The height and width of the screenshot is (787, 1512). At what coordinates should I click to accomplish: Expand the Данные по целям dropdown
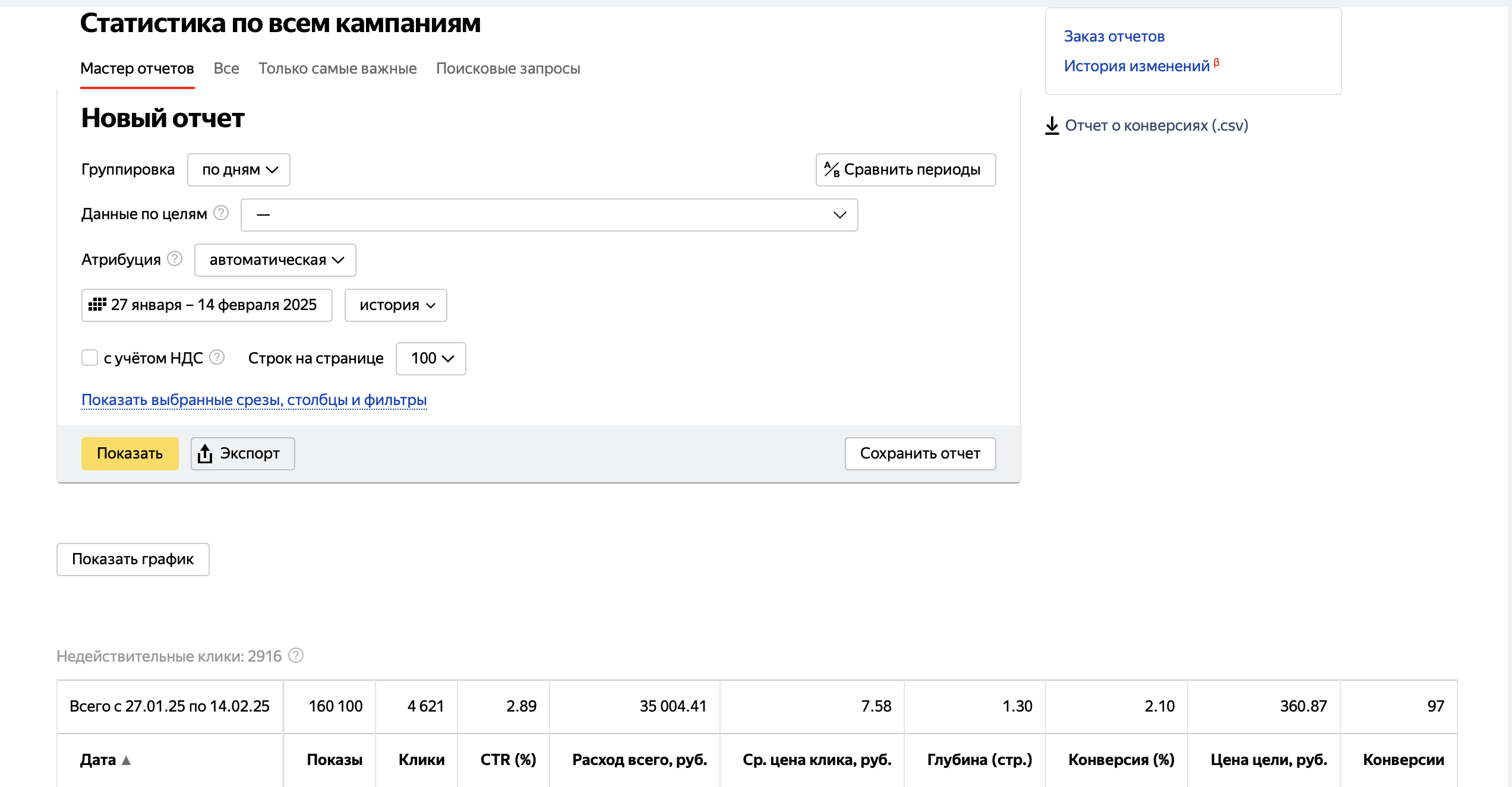click(549, 215)
